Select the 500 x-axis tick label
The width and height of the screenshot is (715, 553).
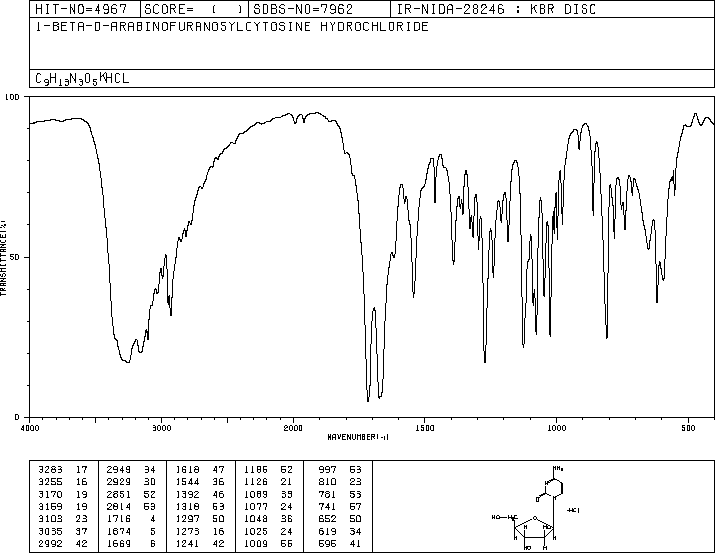point(688,428)
